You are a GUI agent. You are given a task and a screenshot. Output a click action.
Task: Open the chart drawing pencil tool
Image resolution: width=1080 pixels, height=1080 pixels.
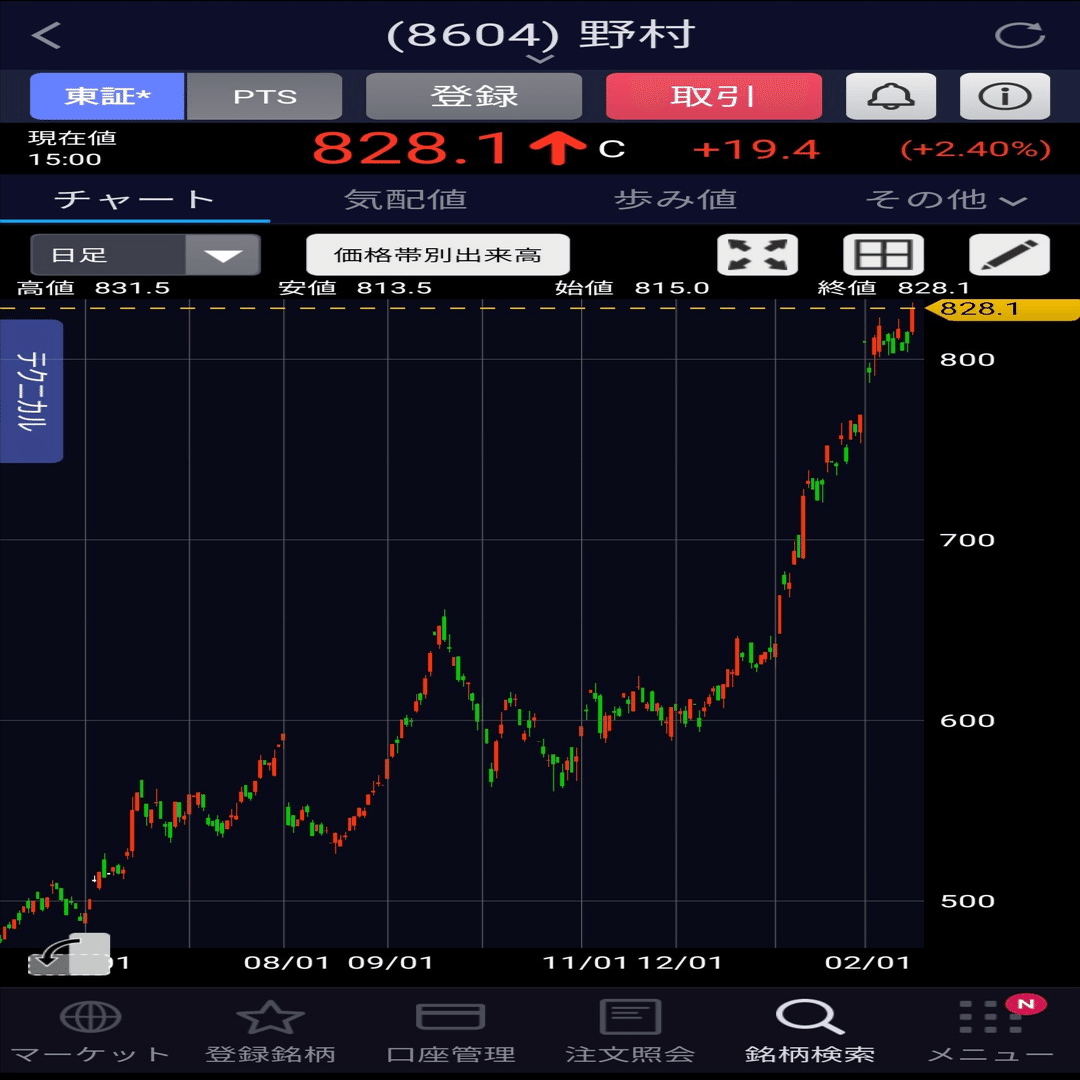[x=1010, y=255]
